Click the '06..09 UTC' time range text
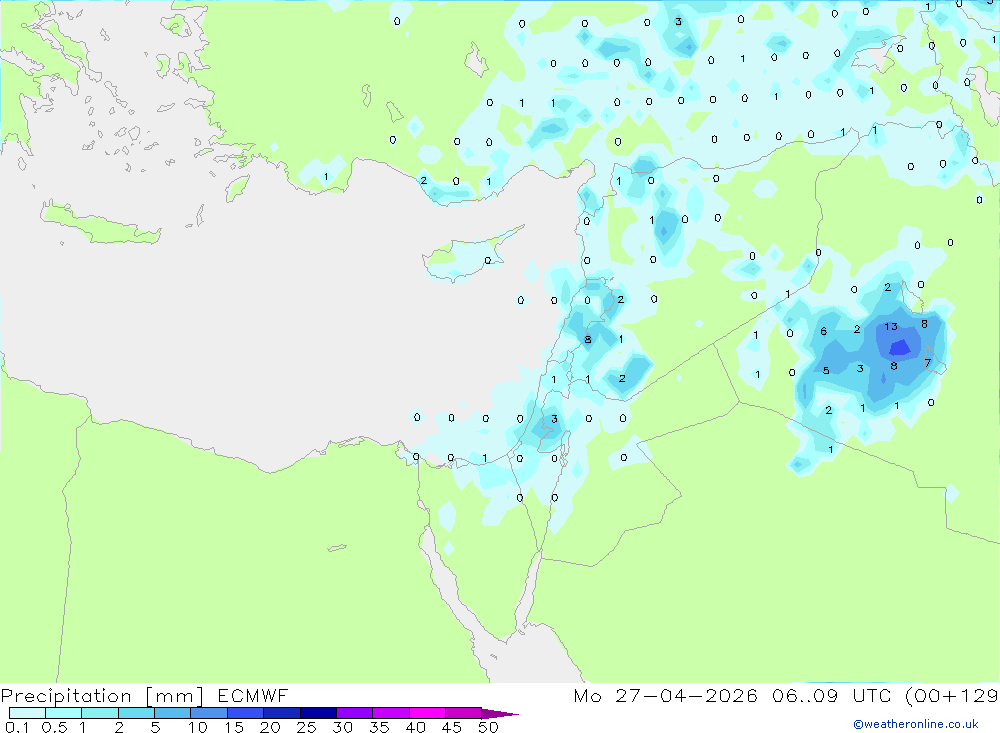 832,695
